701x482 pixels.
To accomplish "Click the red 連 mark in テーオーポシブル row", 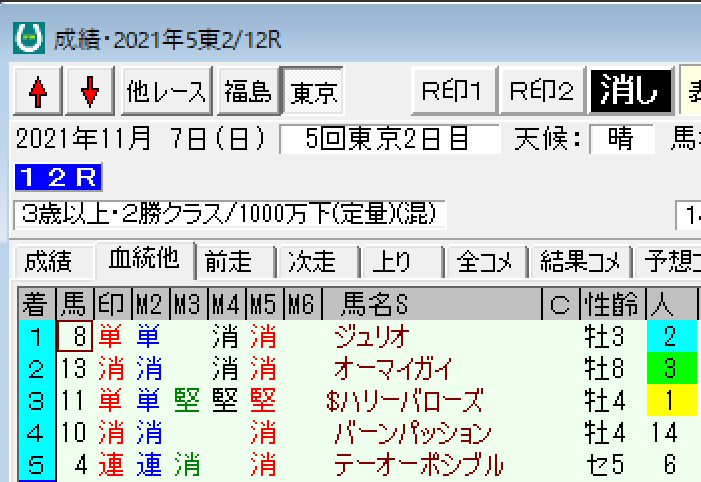I will [110, 465].
